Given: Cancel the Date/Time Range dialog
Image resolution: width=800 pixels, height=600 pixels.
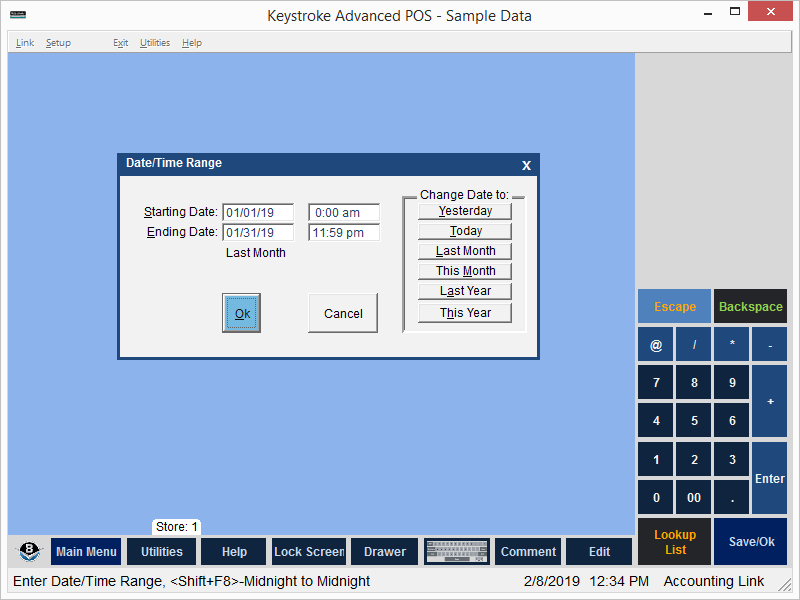Looking at the screenshot, I should (x=343, y=313).
